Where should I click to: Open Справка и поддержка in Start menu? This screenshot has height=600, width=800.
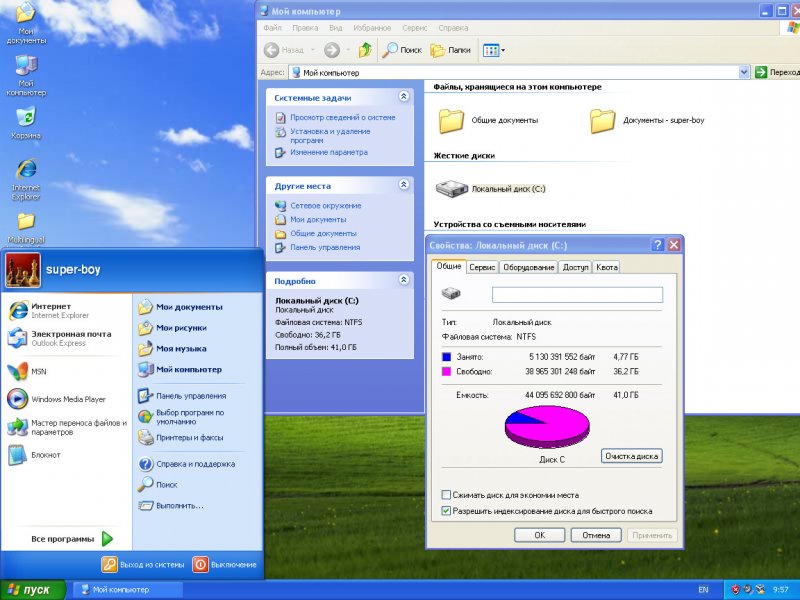[187, 464]
